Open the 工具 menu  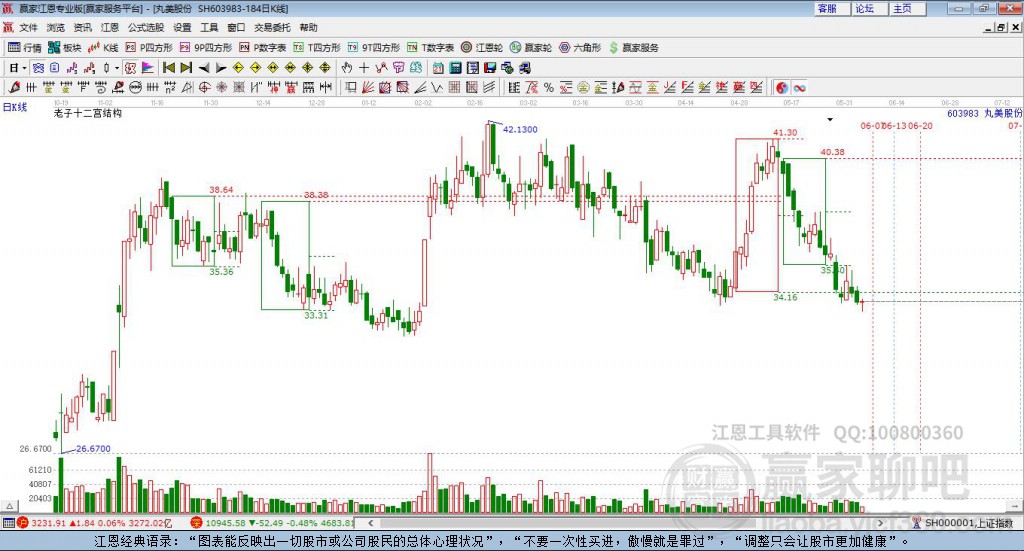pyautogui.click(x=209, y=27)
